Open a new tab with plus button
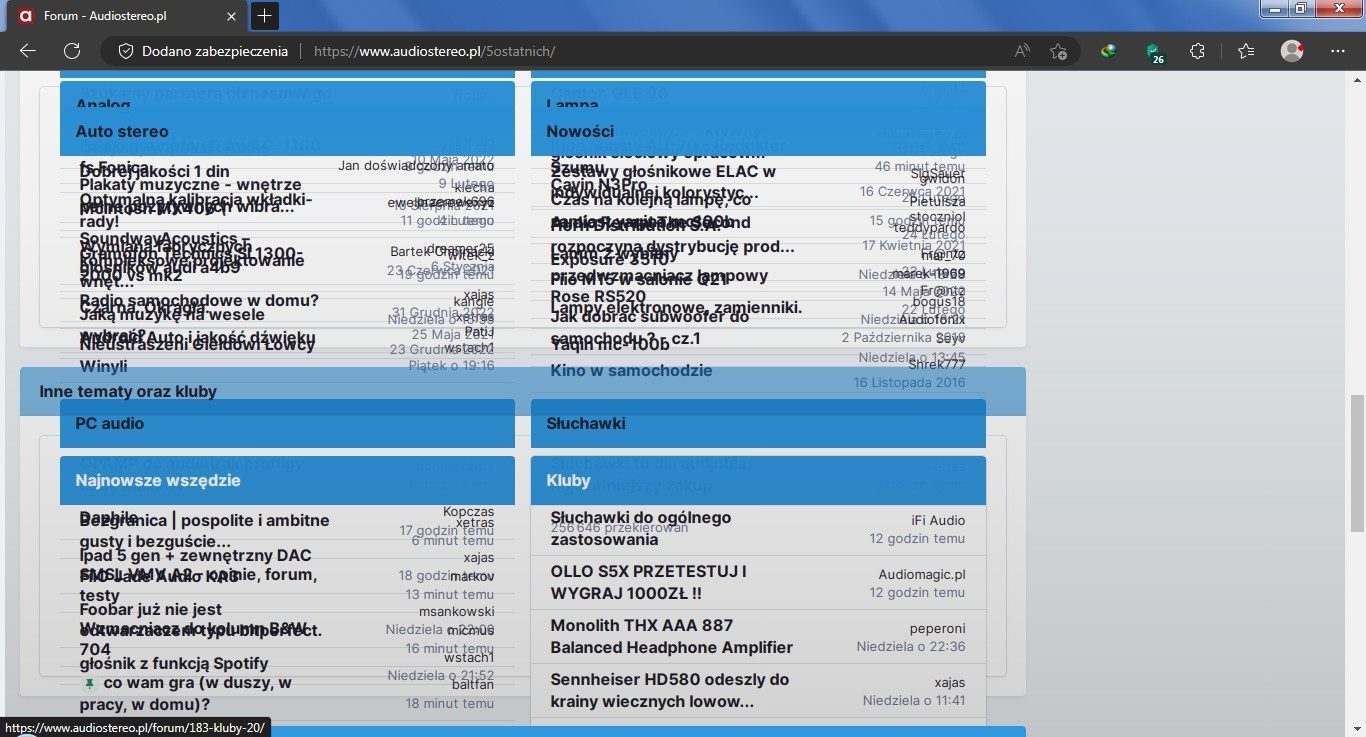The image size is (1366, 737). click(264, 15)
